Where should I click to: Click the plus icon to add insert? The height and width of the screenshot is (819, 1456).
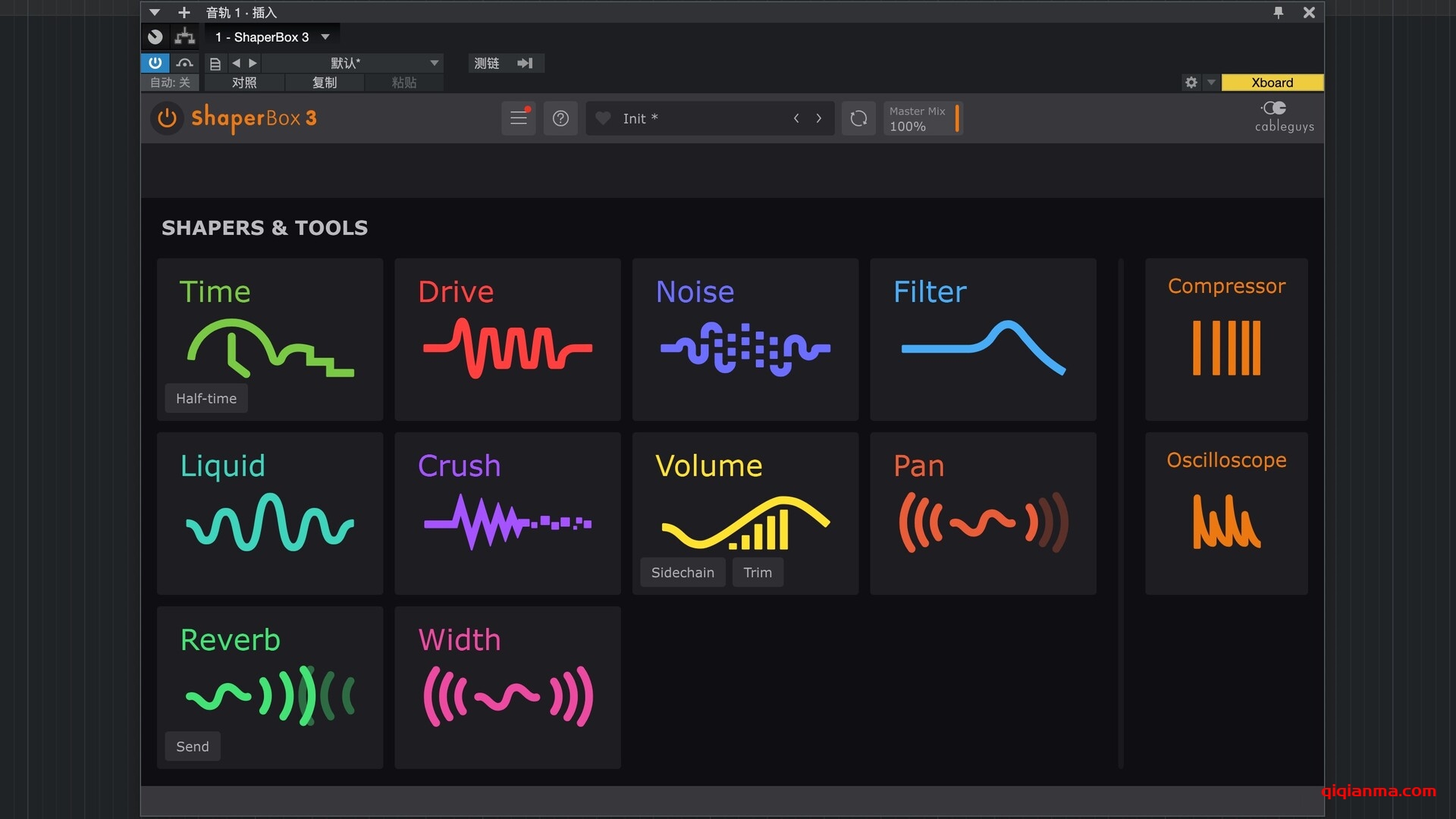click(184, 12)
